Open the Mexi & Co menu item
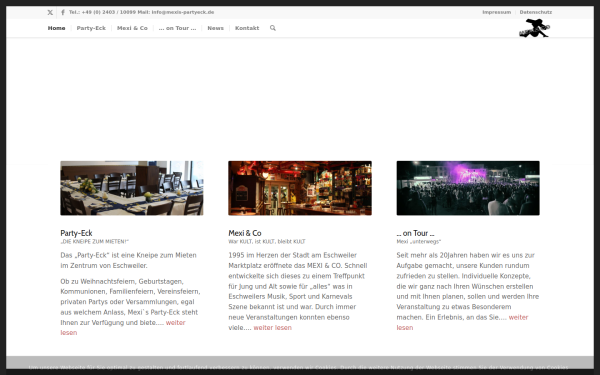The width and height of the screenshot is (600, 375). 132,28
